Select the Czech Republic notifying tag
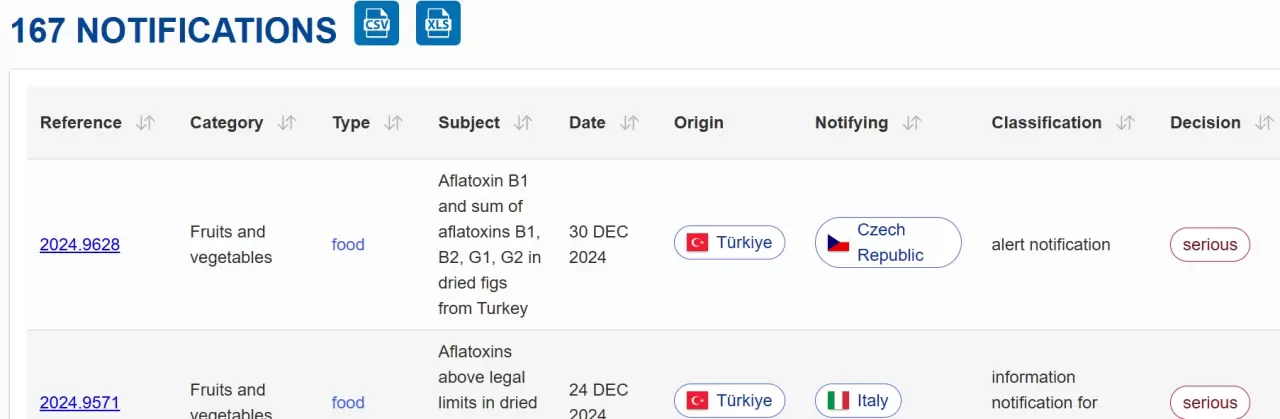The image size is (1280, 419). coord(888,243)
